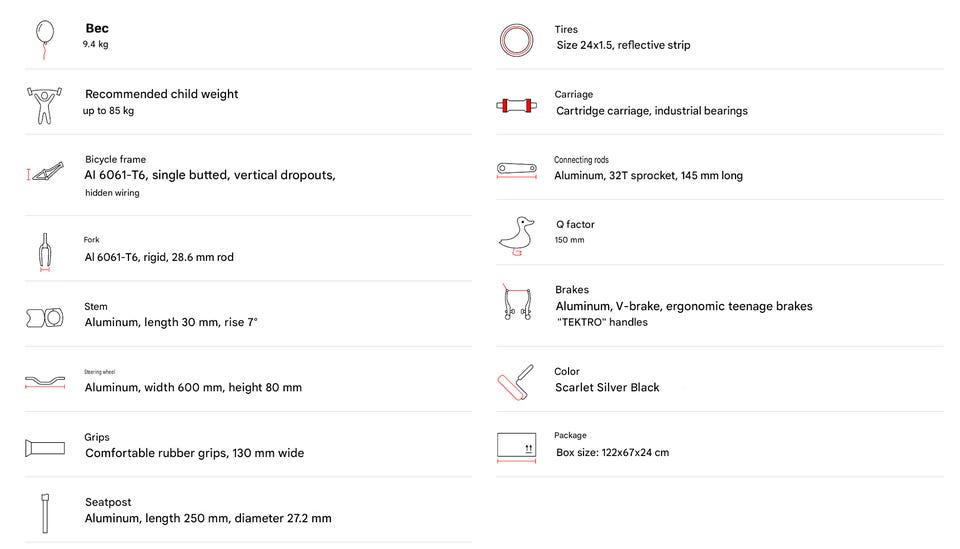Click the tire circle icon
The width and height of the screenshot is (960, 549).
coord(516,40)
